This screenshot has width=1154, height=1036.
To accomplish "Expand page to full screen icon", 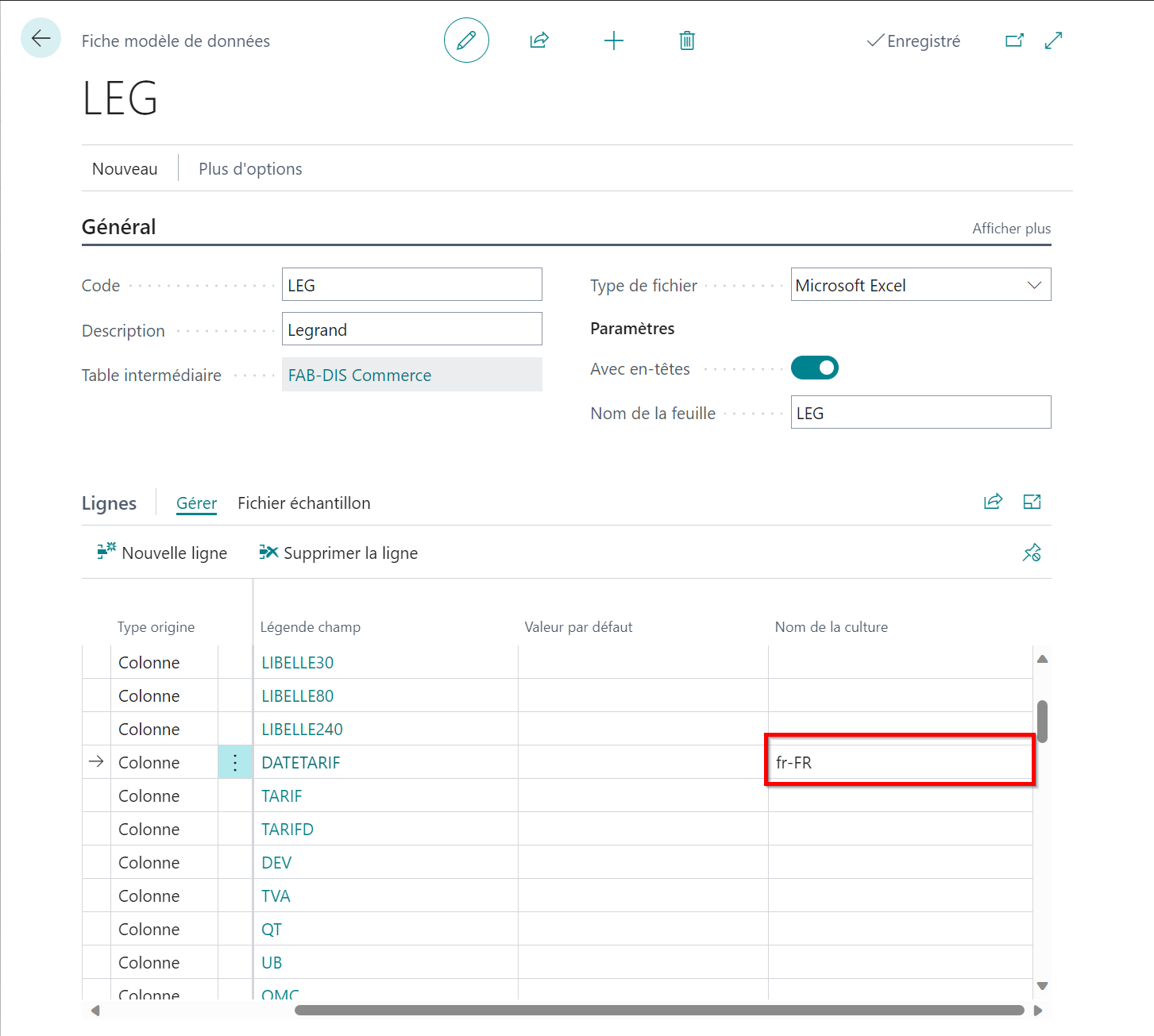I will coord(1054,40).
